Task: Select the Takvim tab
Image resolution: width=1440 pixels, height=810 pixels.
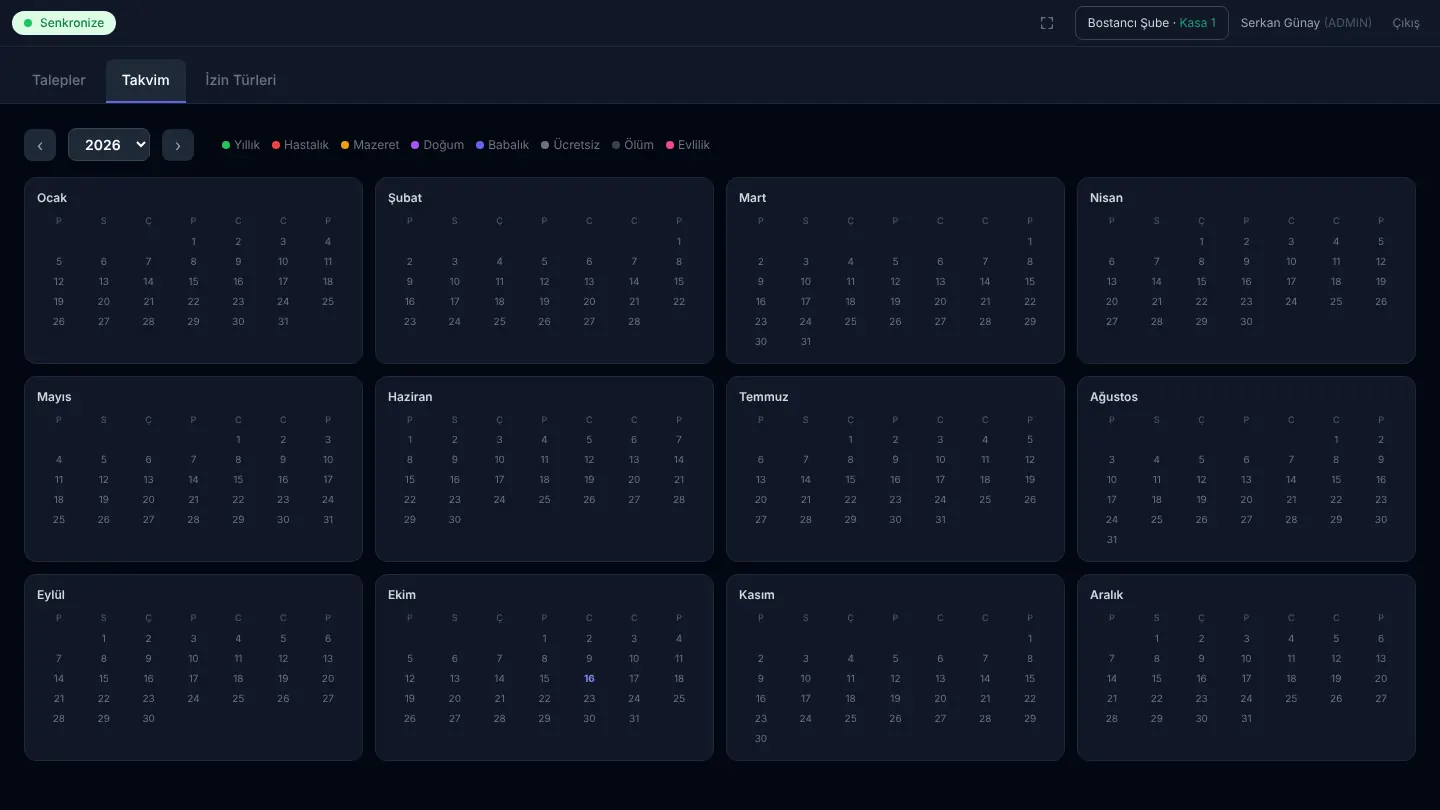Action: click(x=146, y=80)
